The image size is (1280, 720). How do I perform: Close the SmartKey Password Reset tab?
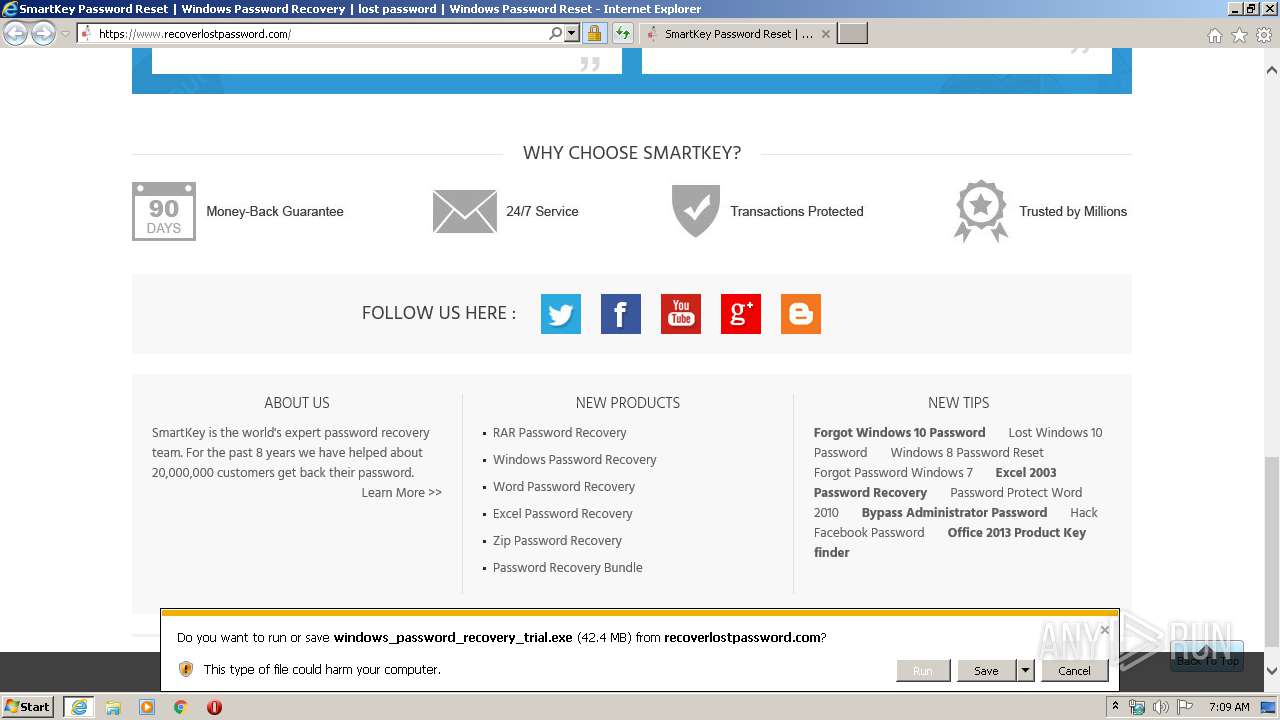pyautogui.click(x=825, y=34)
